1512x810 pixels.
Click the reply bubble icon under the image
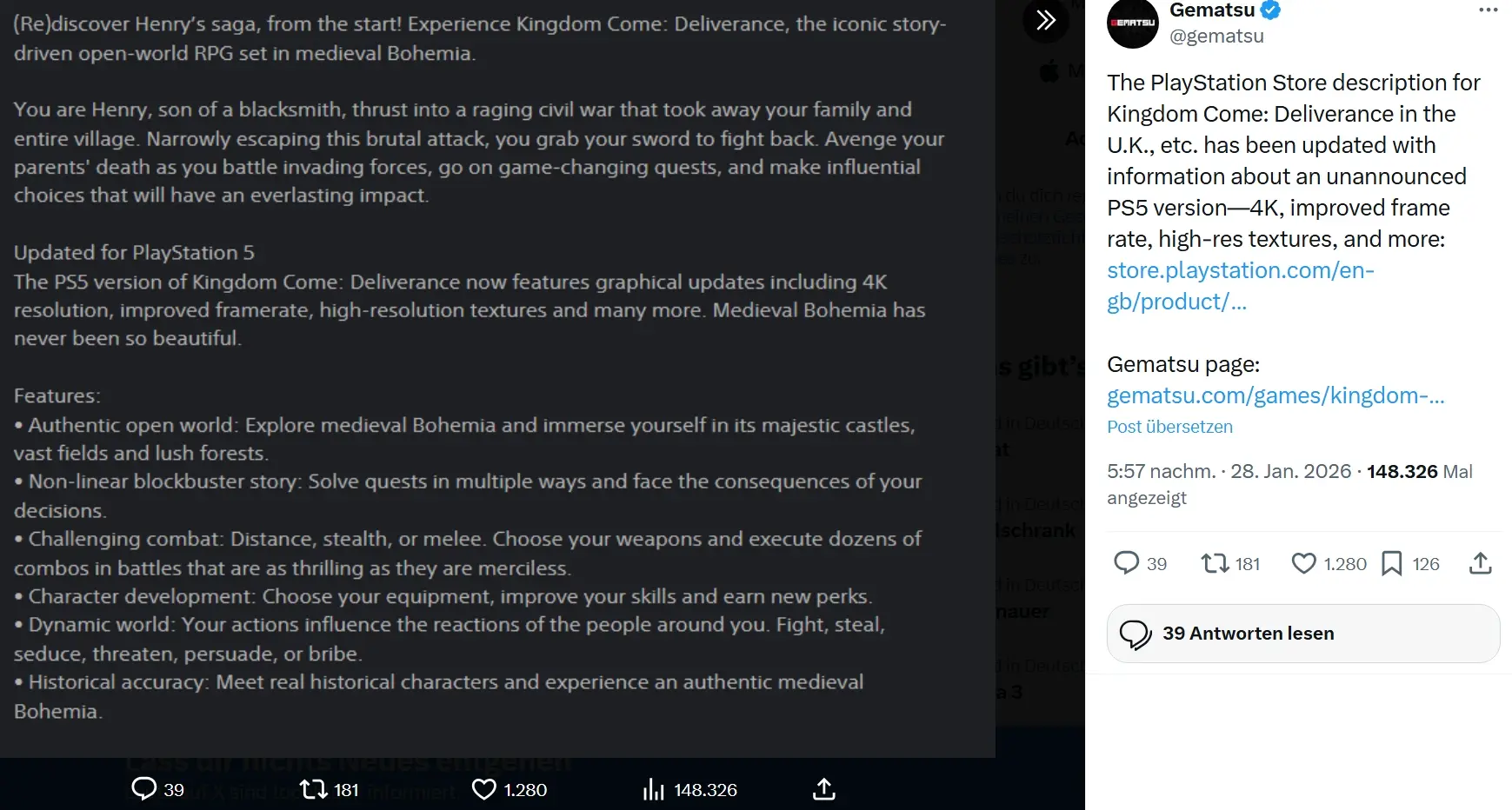coord(143,789)
